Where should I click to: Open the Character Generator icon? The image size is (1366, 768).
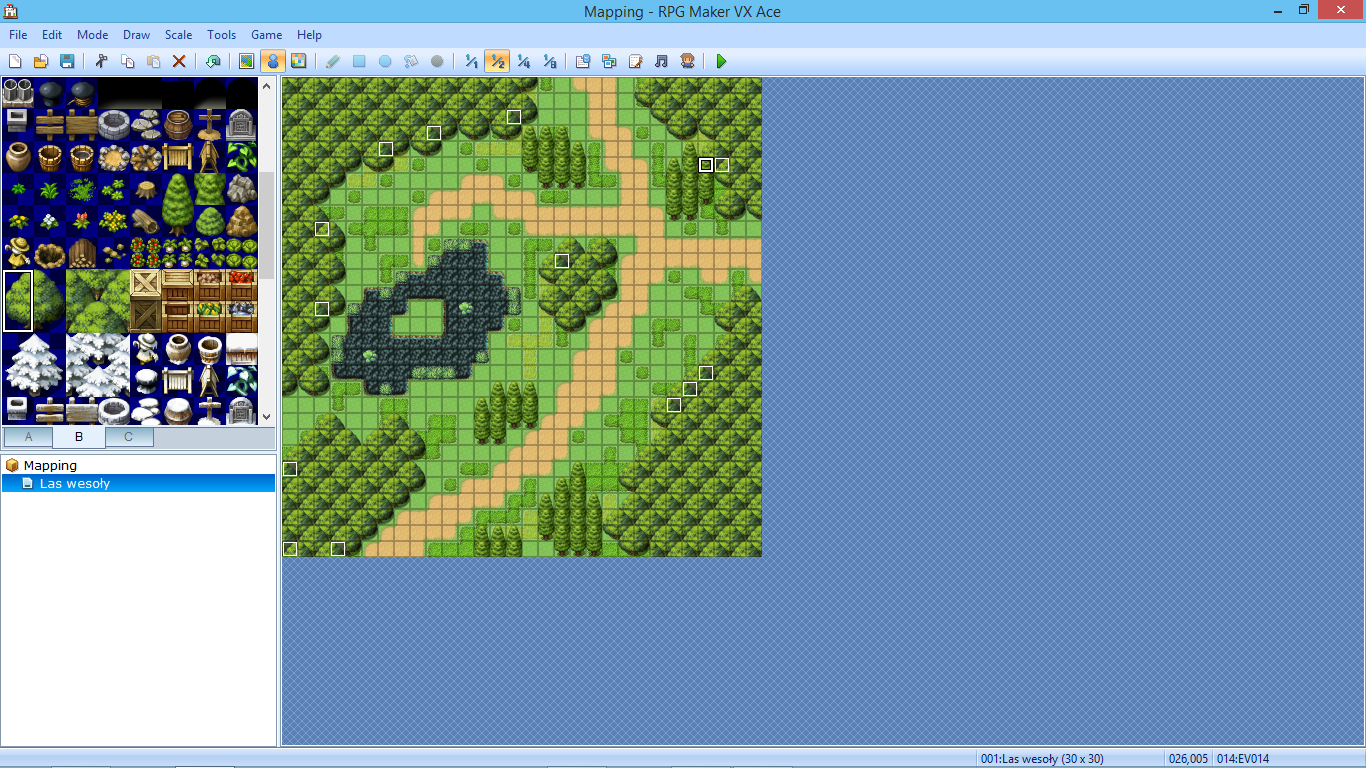[x=687, y=62]
